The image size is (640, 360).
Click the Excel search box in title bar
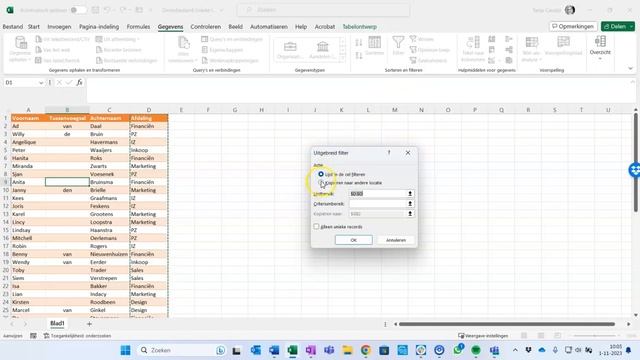(x=323, y=10)
